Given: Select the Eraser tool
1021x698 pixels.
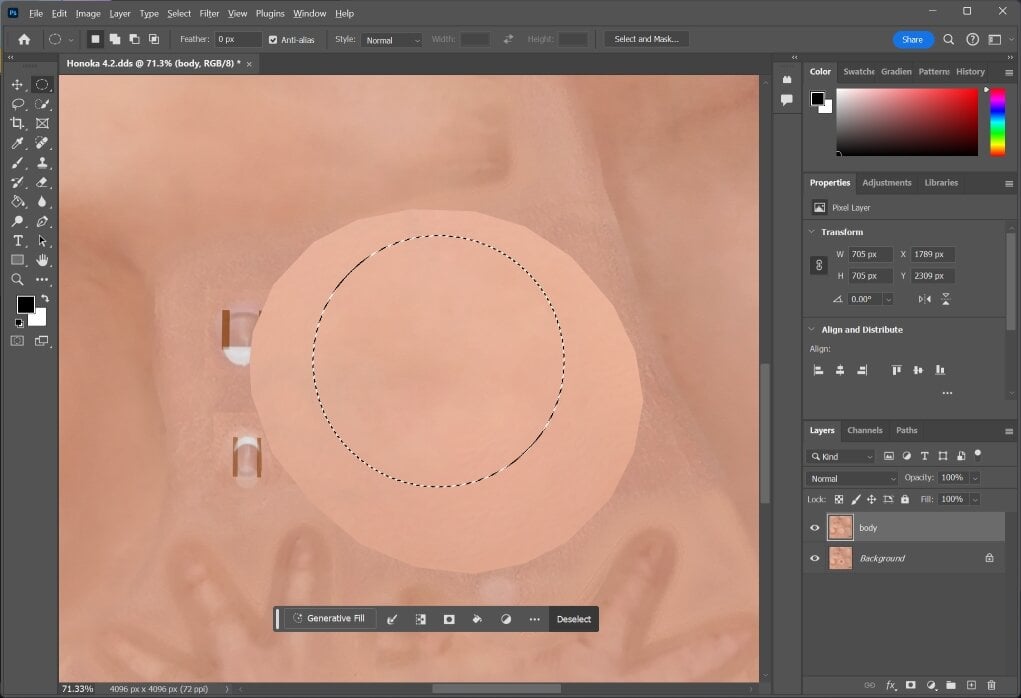Looking at the screenshot, I should [42, 182].
